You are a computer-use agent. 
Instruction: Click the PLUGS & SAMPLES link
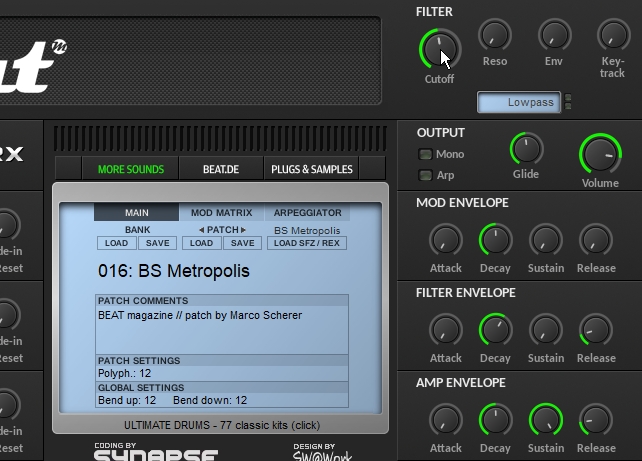pos(312,169)
